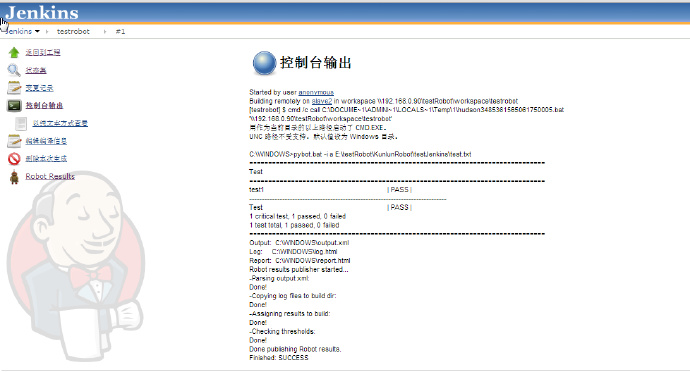Go to Jenkins breadcrumb home
This screenshot has height=372, width=690.
[x=19, y=31]
